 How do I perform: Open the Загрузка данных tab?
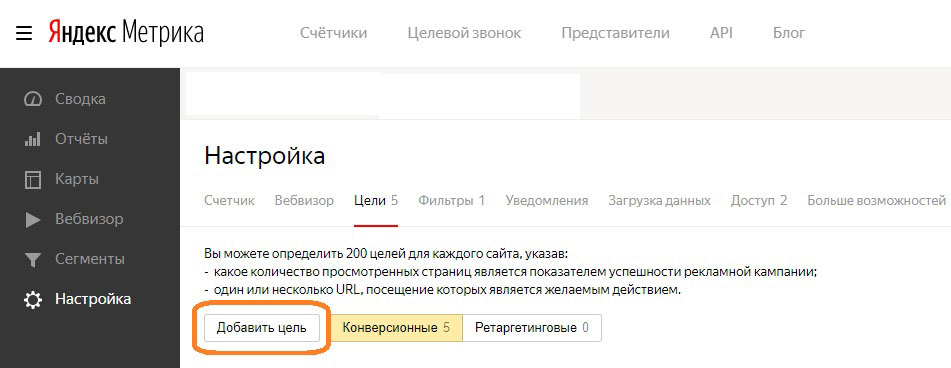[x=659, y=201]
